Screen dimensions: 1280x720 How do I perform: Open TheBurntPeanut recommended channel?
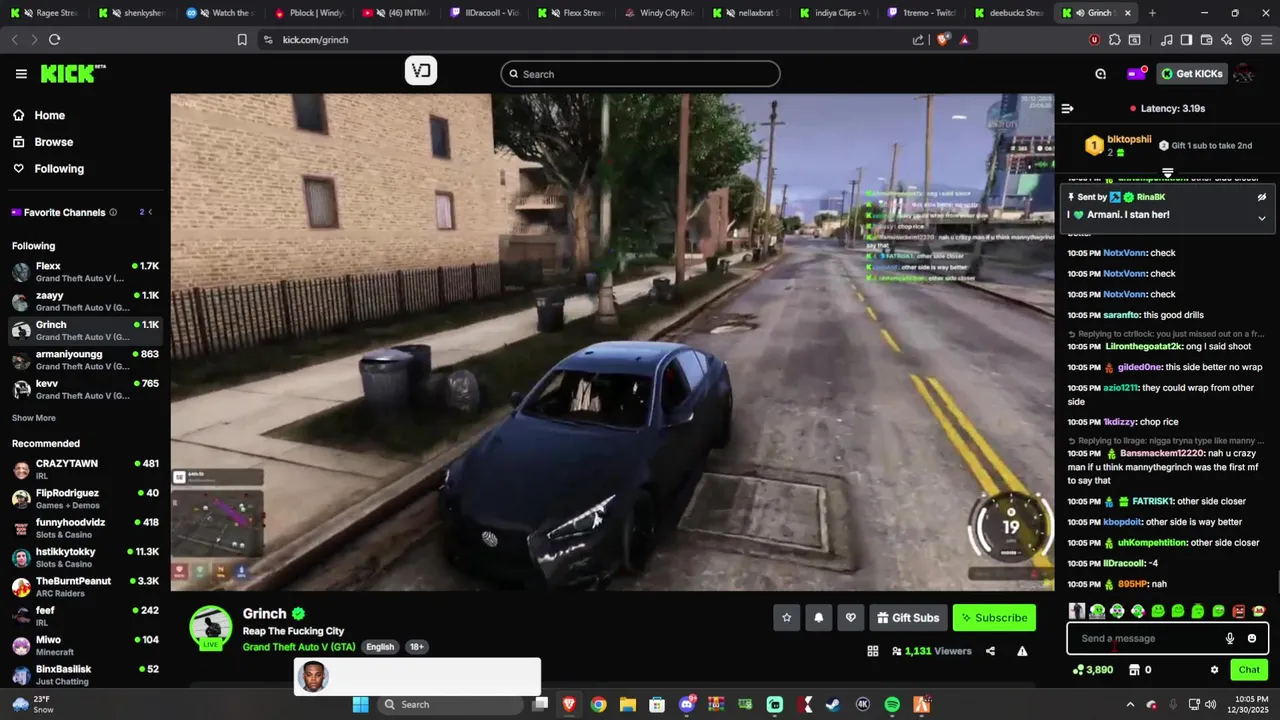tap(85, 587)
